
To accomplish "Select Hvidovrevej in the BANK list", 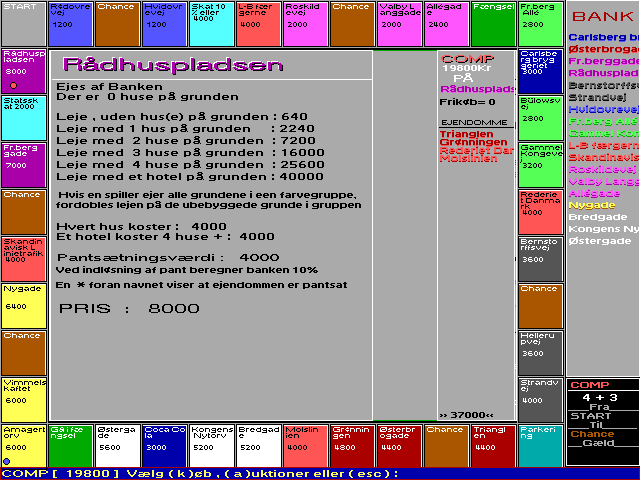I will pos(604,109).
